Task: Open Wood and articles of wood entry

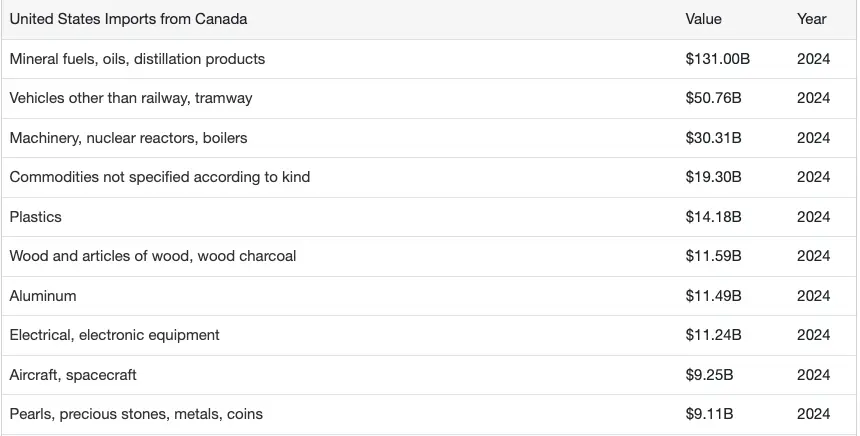Action: tap(153, 256)
